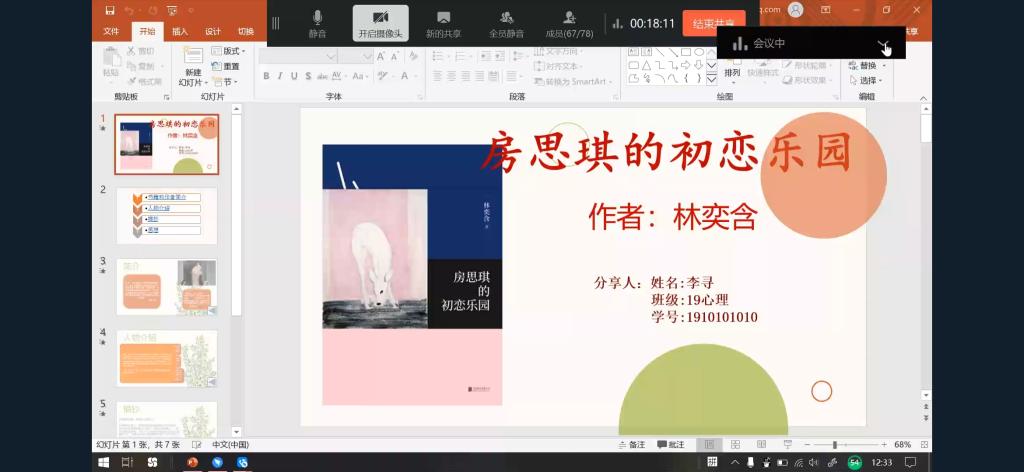Switch to the 插入 ribbon tab
The image size is (1024, 472).
180,31
